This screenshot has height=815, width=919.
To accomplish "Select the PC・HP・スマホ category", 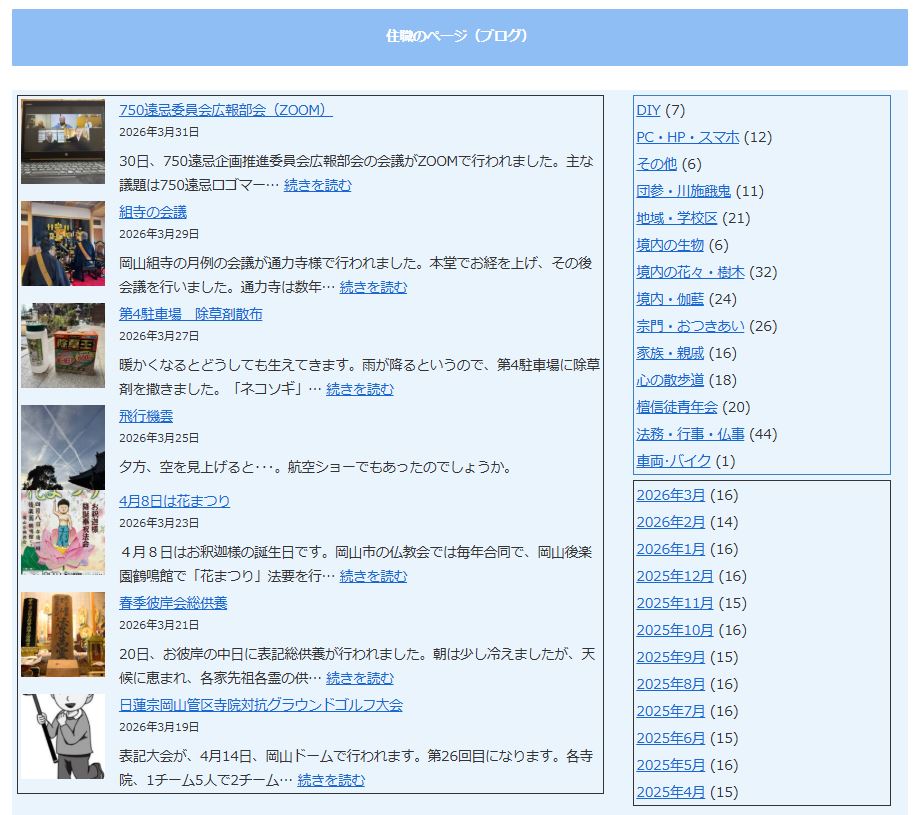I will (x=687, y=137).
